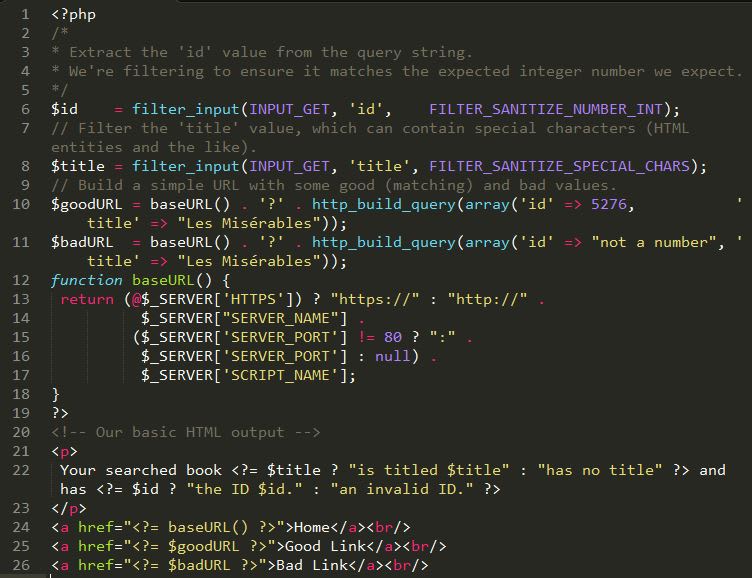Screen dimensions: 752x578
Task: Click the words "Your searched book"
Action: [x=141, y=471]
